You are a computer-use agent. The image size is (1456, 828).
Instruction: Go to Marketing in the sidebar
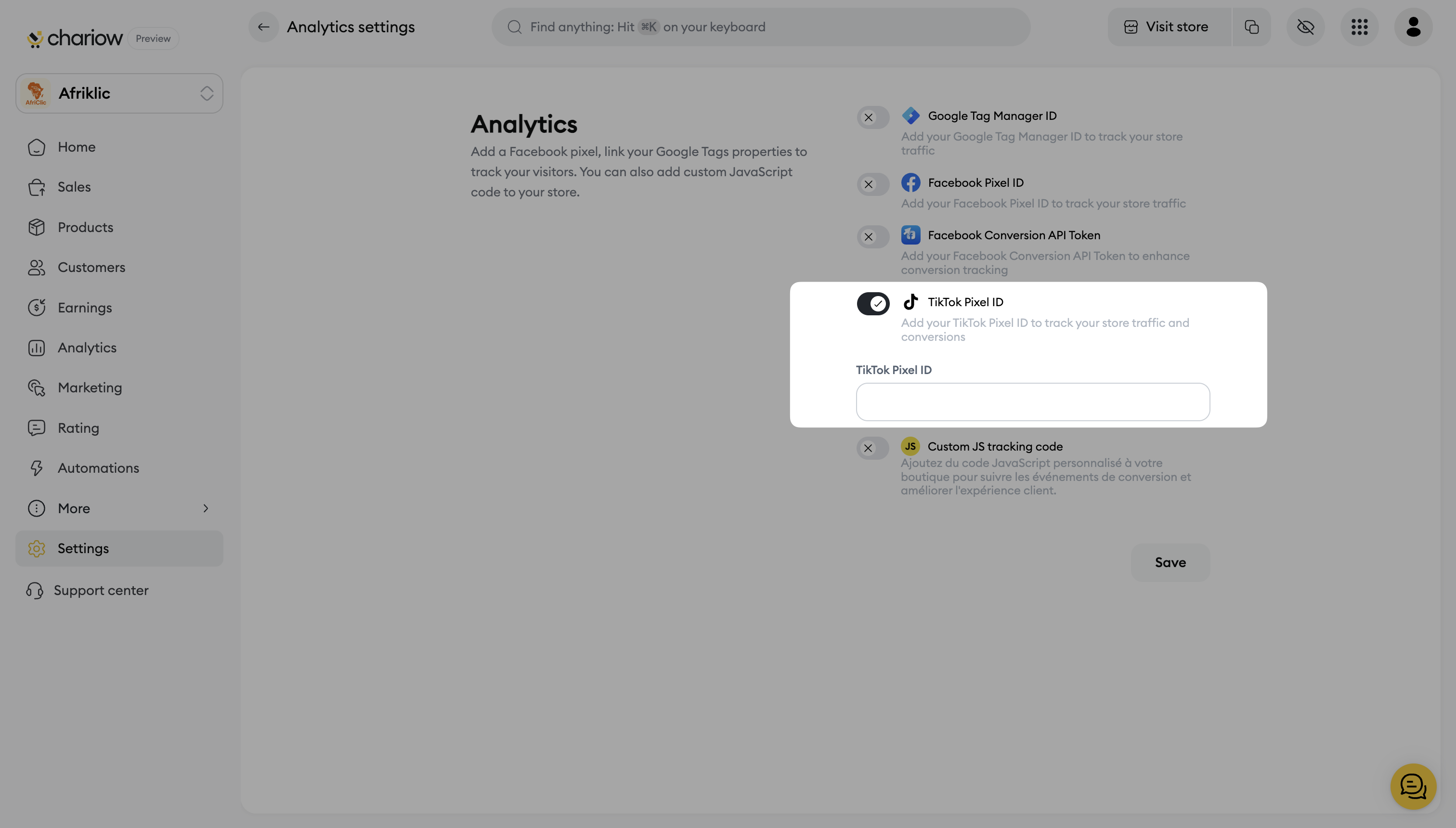[x=89, y=388]
